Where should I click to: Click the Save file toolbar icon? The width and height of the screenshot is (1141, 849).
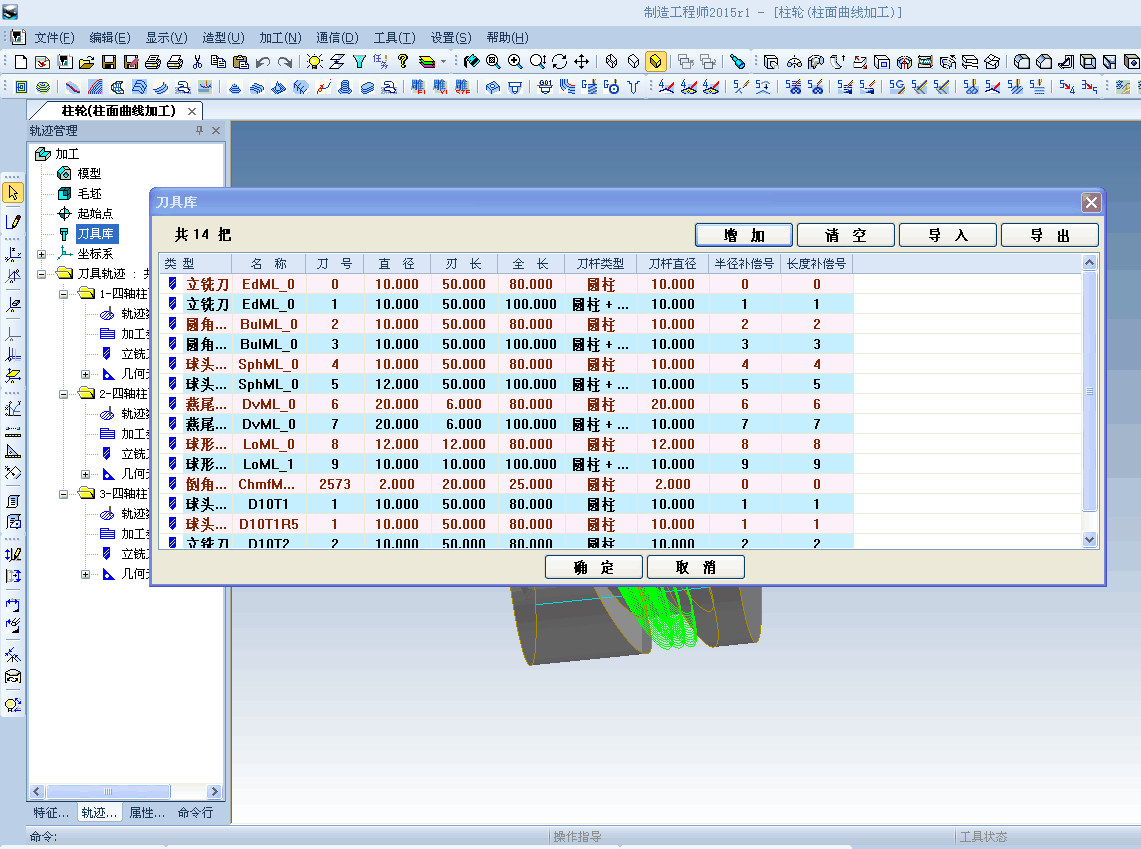tap(108, 62)
